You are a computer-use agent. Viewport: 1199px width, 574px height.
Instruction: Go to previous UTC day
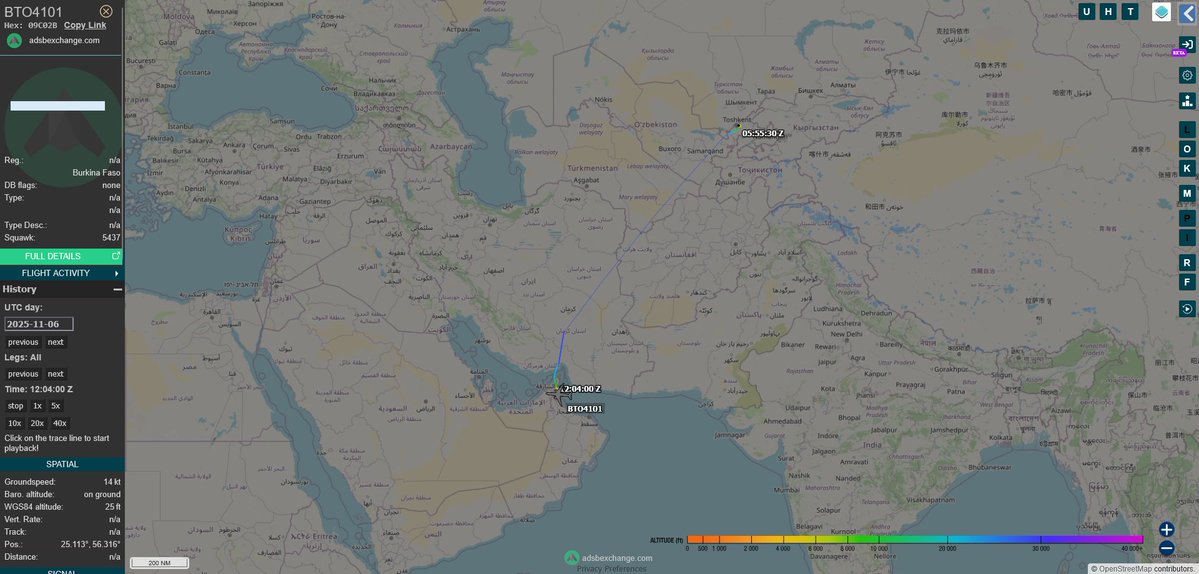point(23,342)
